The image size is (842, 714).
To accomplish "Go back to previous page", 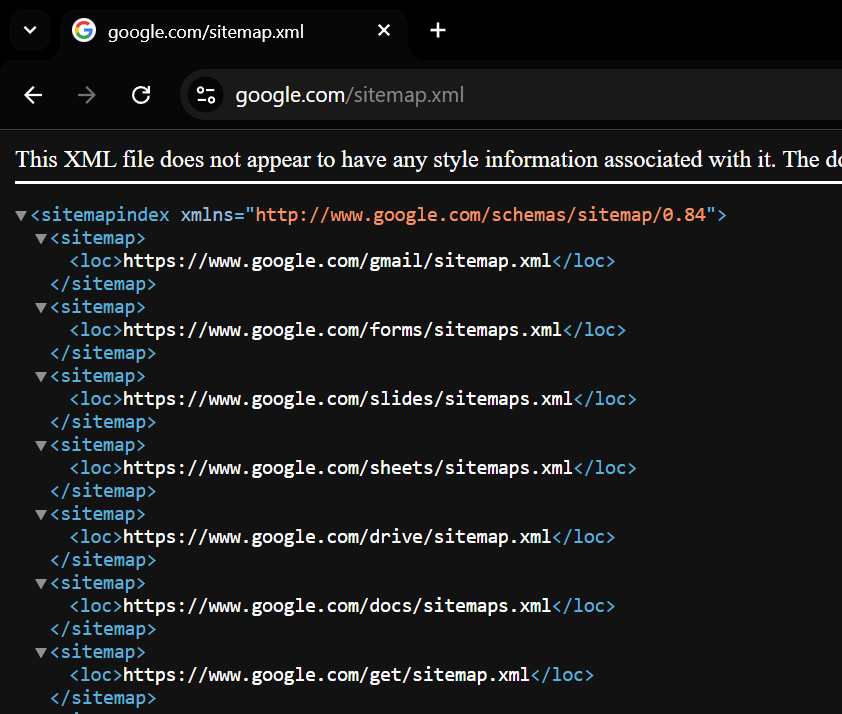I will [33, 95].
